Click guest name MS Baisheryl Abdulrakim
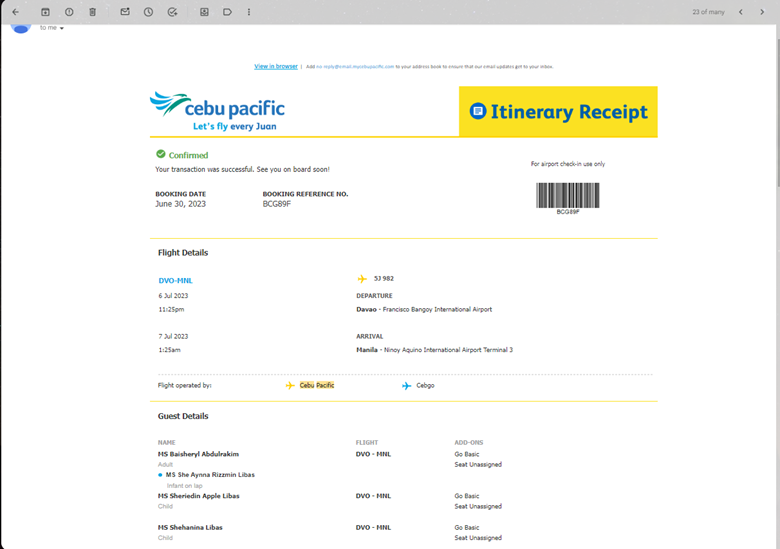780x549 pixels. coord(198,454)
